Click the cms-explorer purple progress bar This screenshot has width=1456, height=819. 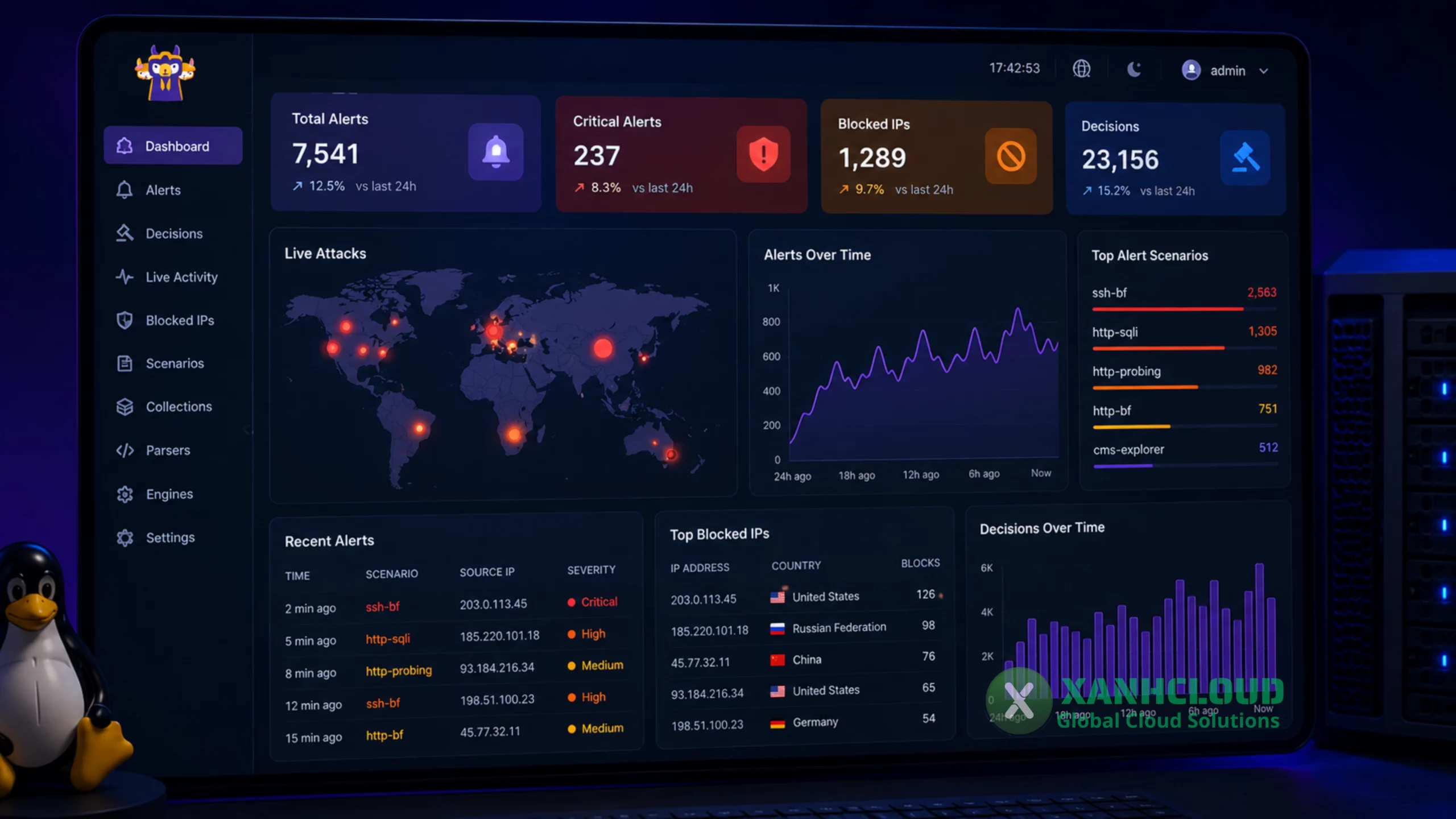pos(1123,466)
